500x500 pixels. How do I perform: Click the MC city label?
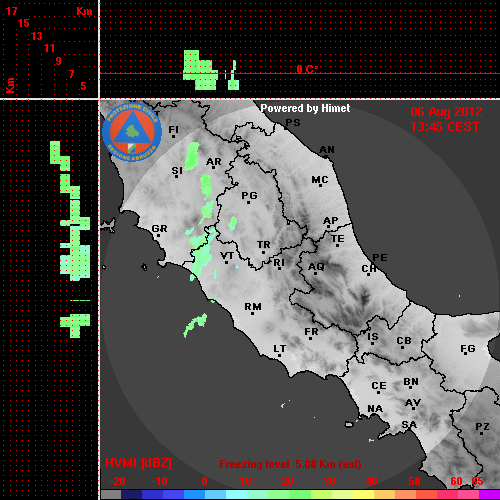pos(320,180)
